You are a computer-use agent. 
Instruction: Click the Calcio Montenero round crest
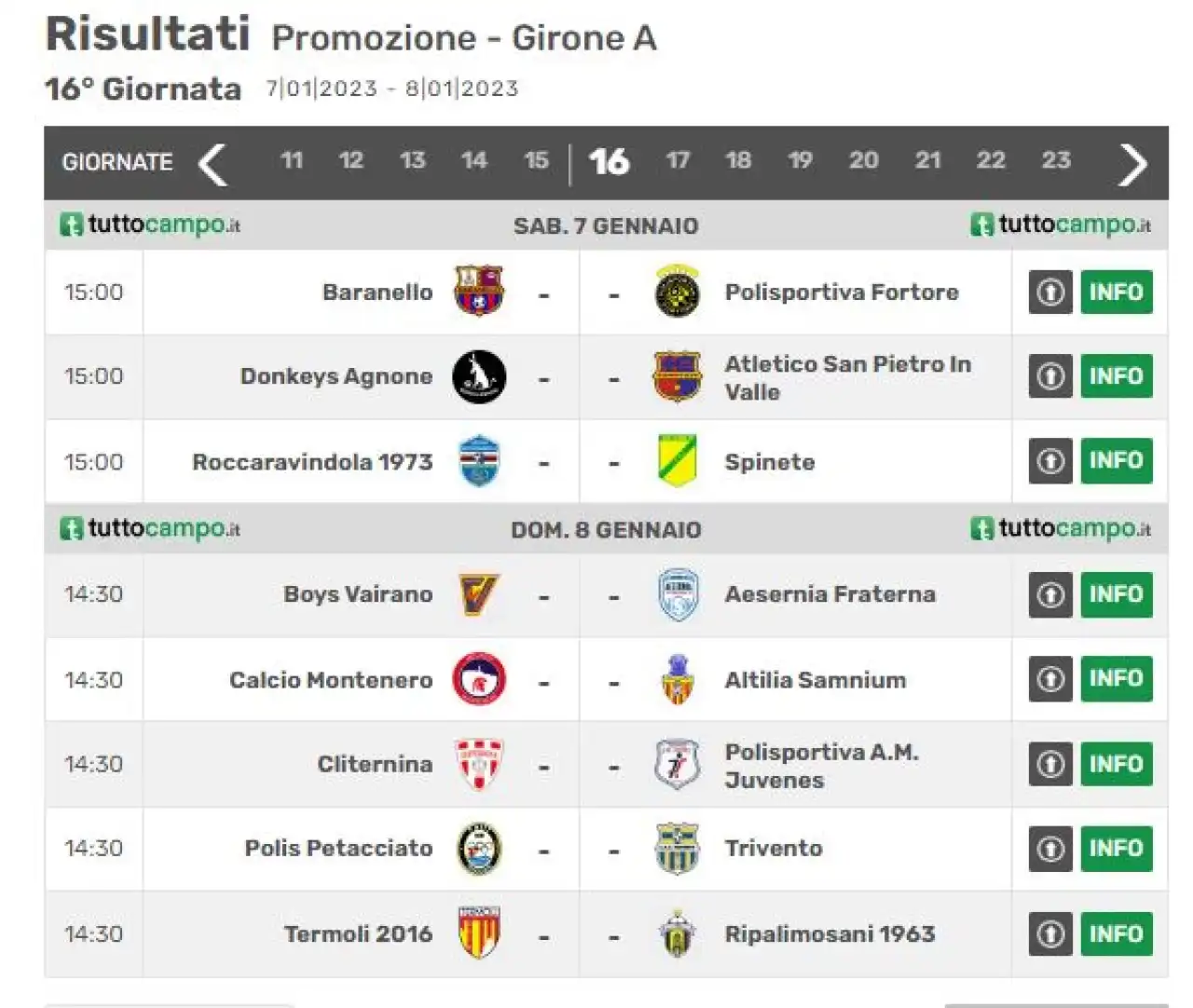(x=479, y=678)
